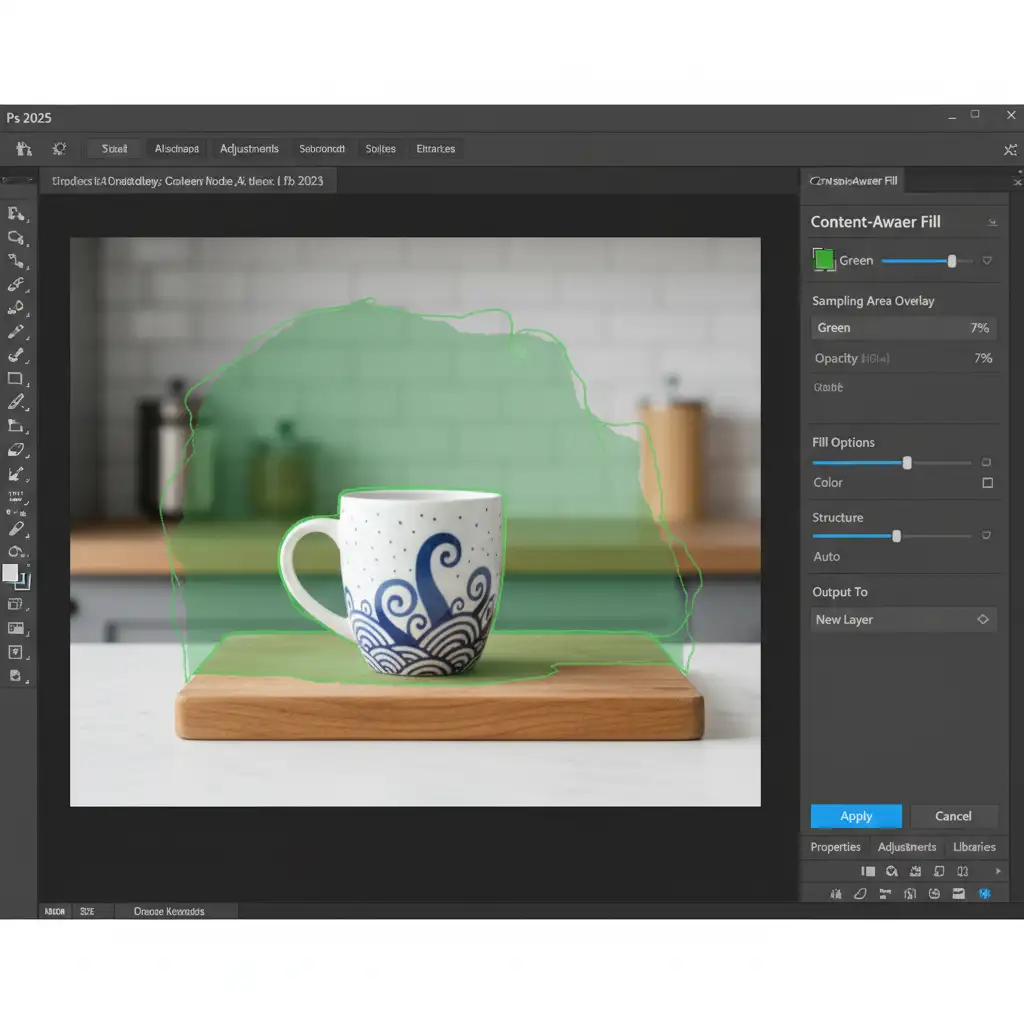This screenshot has width=1024, height=1024.
Task: Select the first tool in left toolbar
Action: (16, 213)
